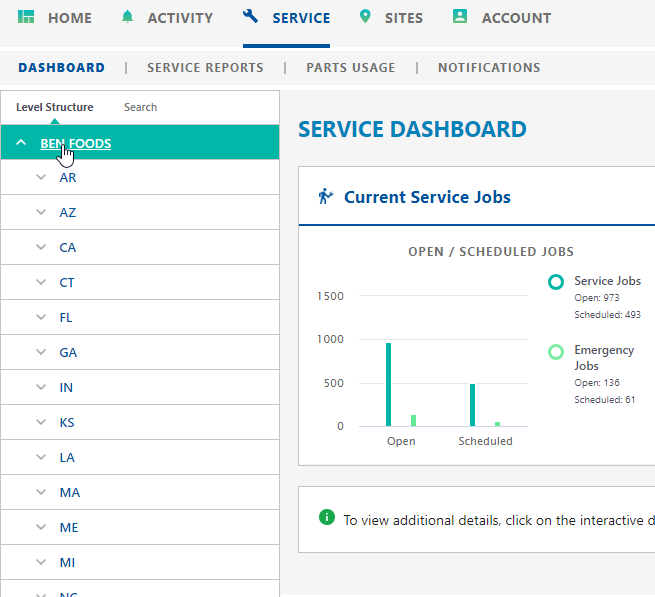This screenshot has width=655, height=597.
Task: Select the MA tree item
Action: pos(69,492)
